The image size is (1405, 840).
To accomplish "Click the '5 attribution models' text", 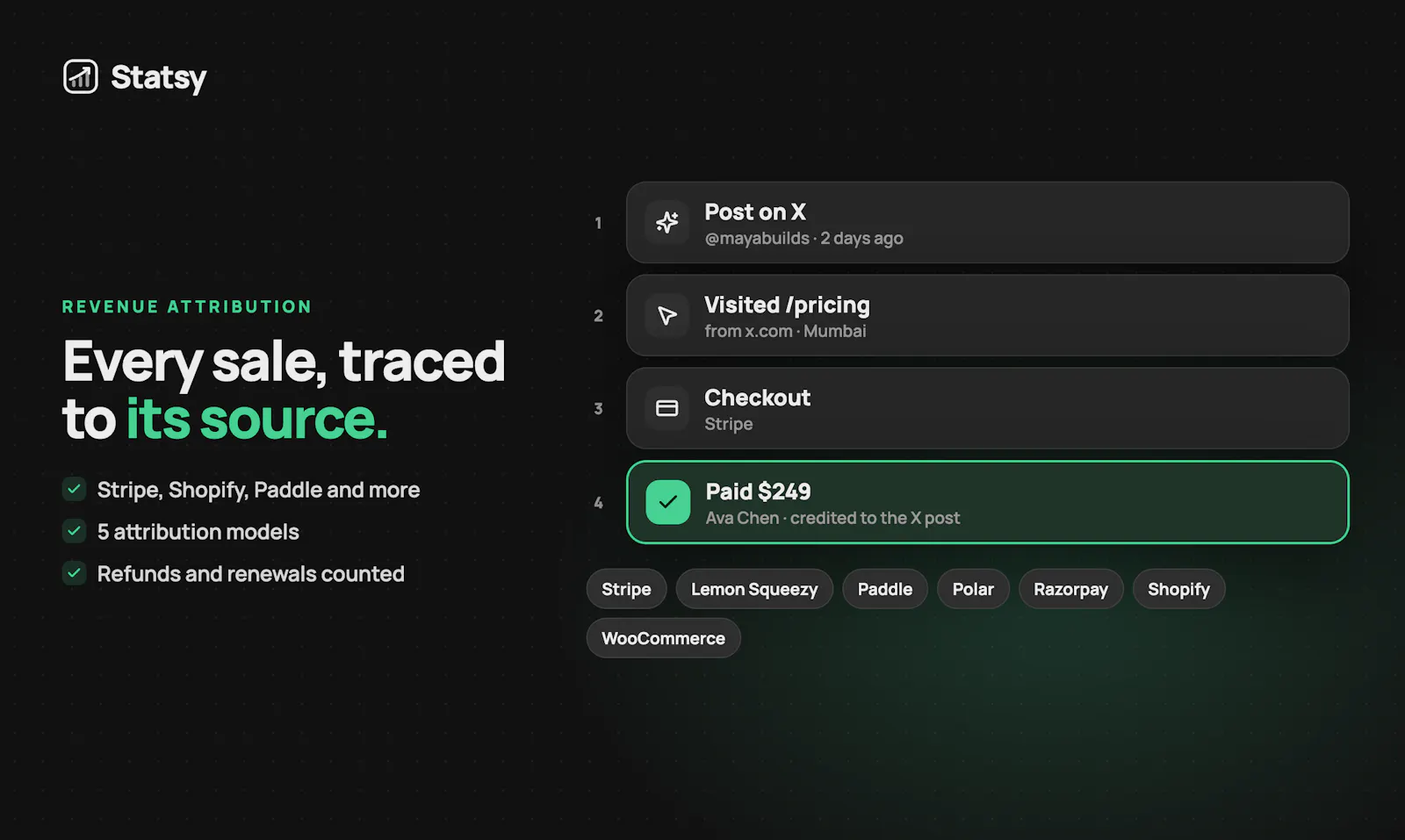I will coord(198,532).
